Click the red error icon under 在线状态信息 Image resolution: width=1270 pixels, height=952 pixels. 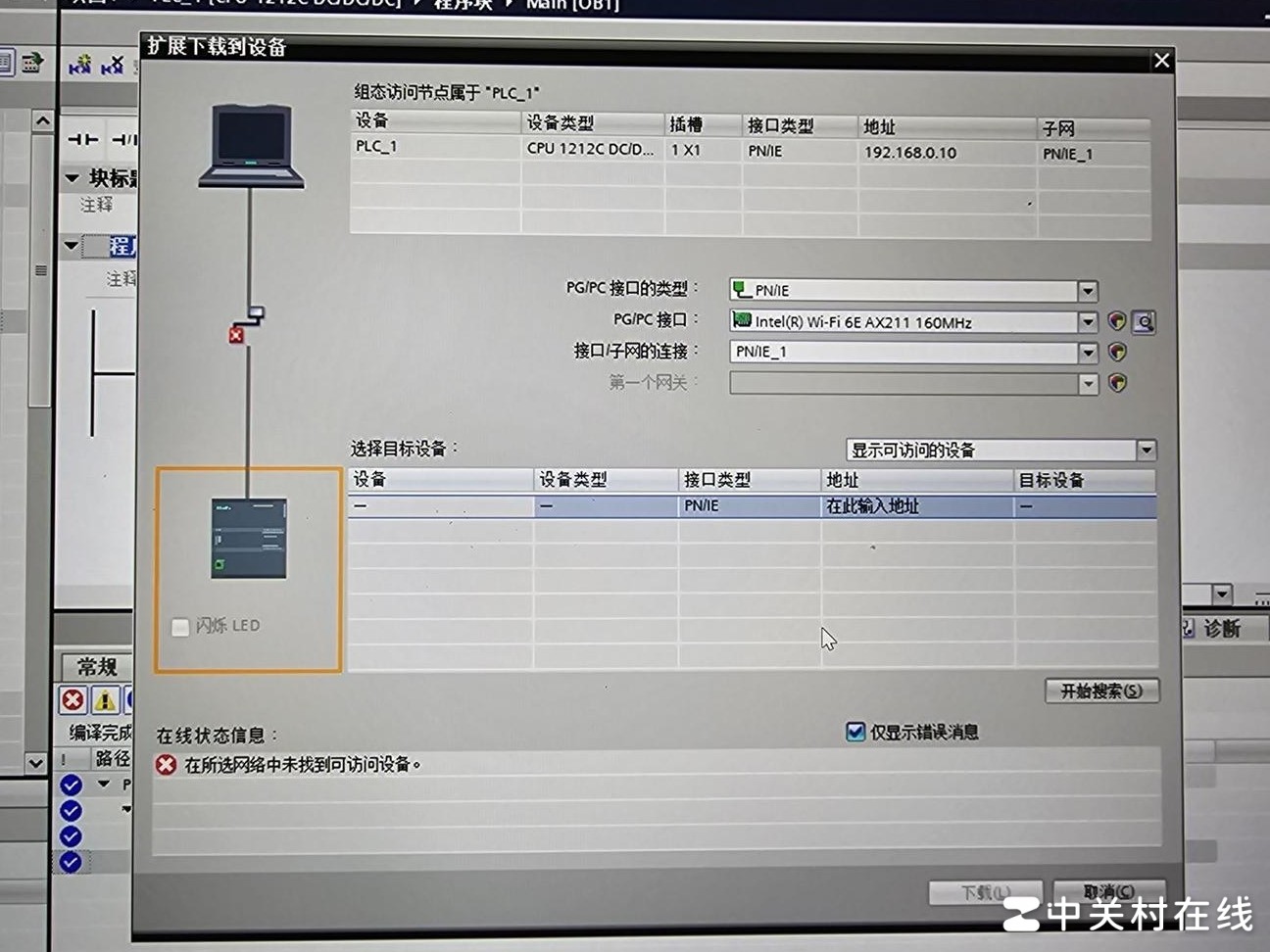click(165, 764)
